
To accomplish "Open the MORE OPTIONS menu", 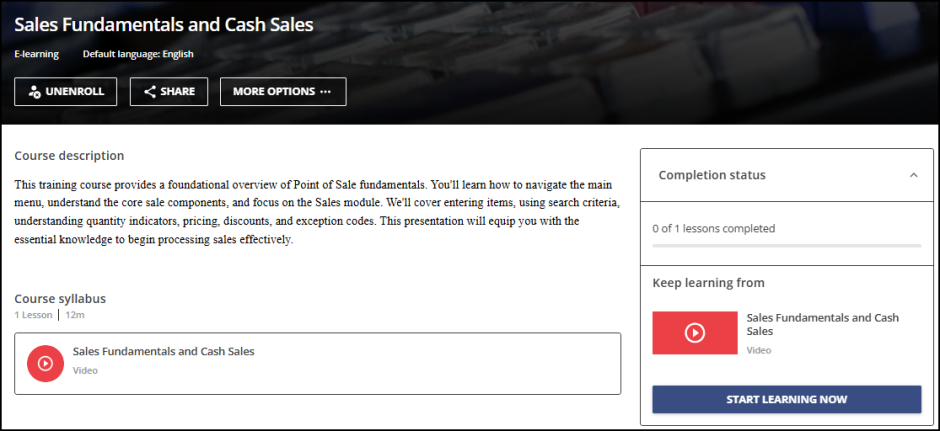I will pos(283,92).
